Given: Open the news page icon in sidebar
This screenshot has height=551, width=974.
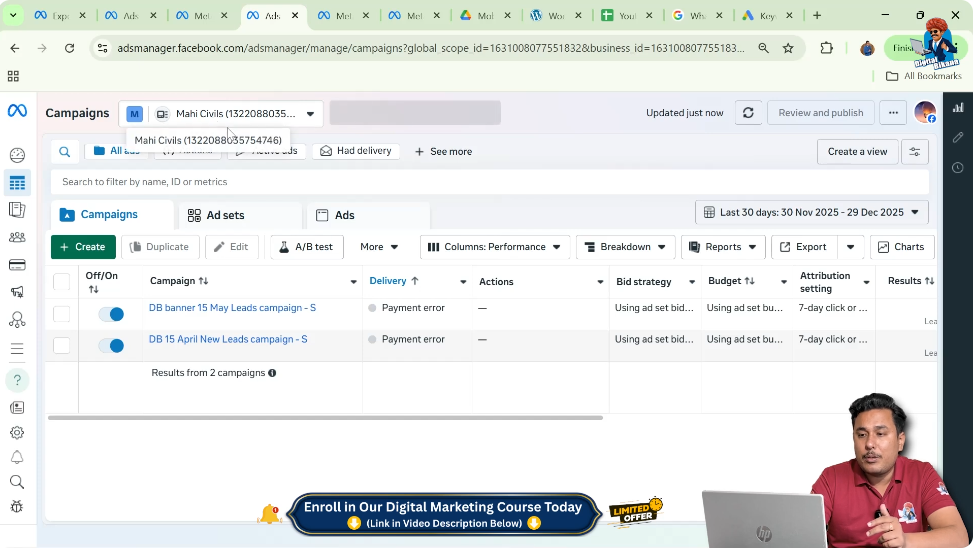Looking at the screenshot, I should tap(17, 408).
